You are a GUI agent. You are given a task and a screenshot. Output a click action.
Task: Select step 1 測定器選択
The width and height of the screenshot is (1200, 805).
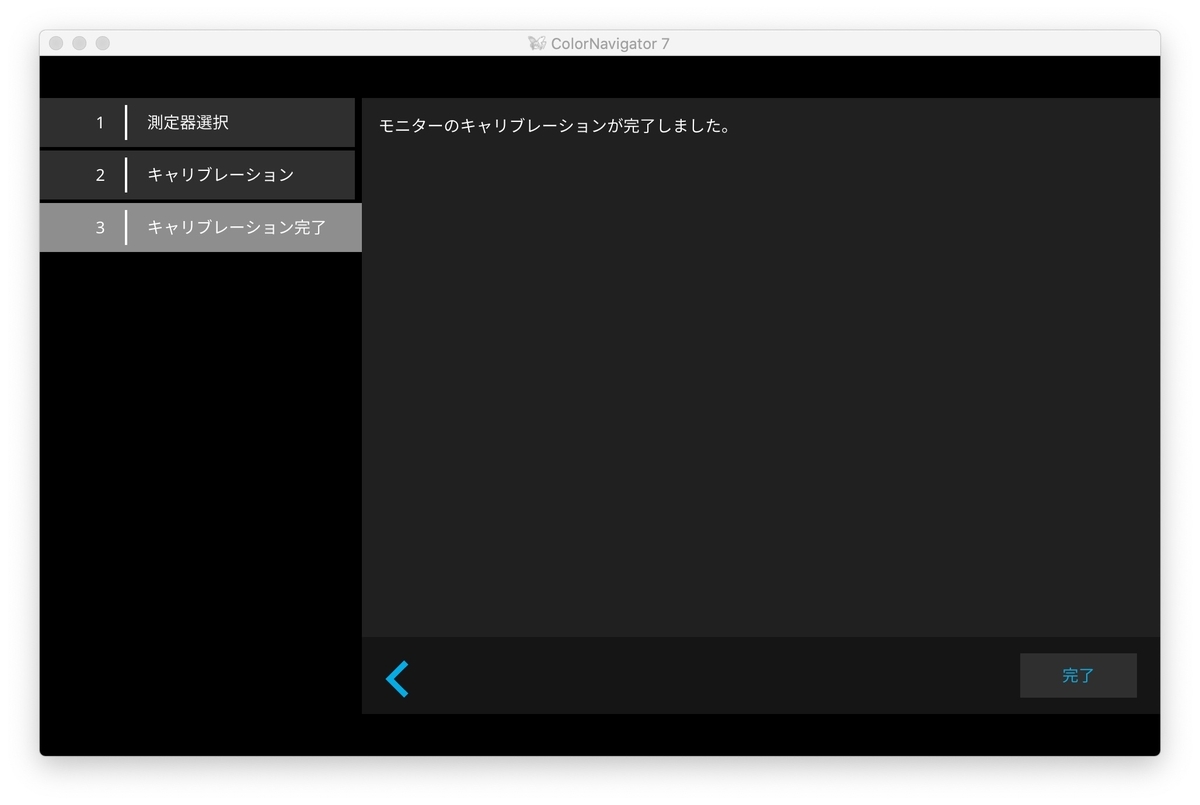(197, 122)
